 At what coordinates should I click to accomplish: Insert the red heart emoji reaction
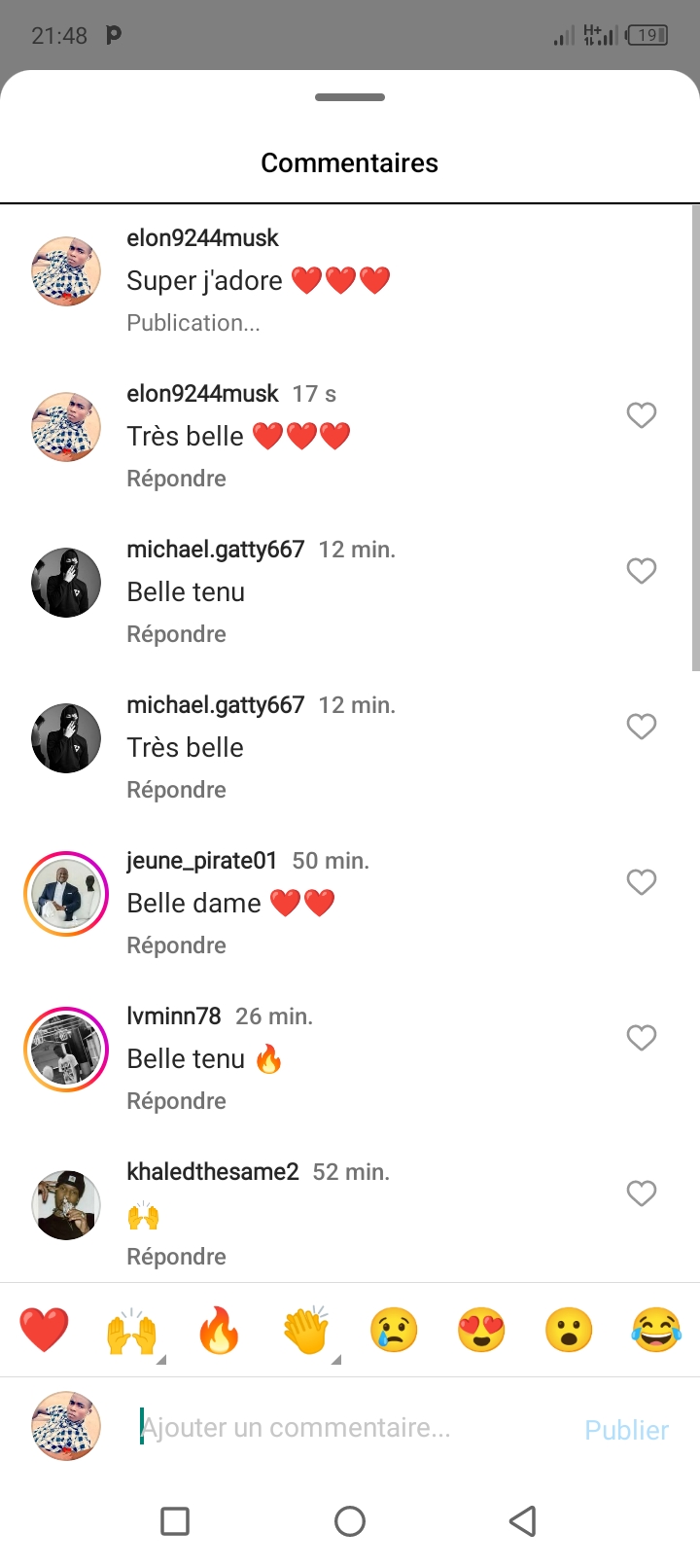click(44, 1330)
